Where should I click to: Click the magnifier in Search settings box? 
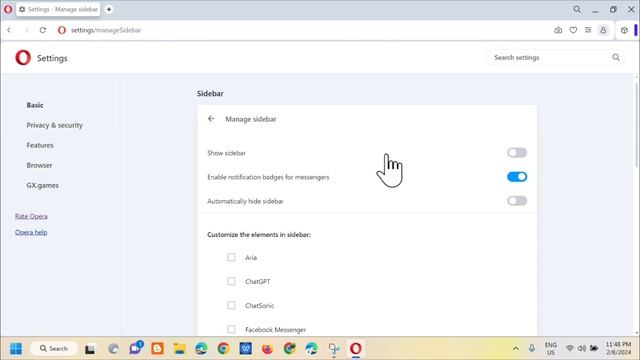pos(616,58)
